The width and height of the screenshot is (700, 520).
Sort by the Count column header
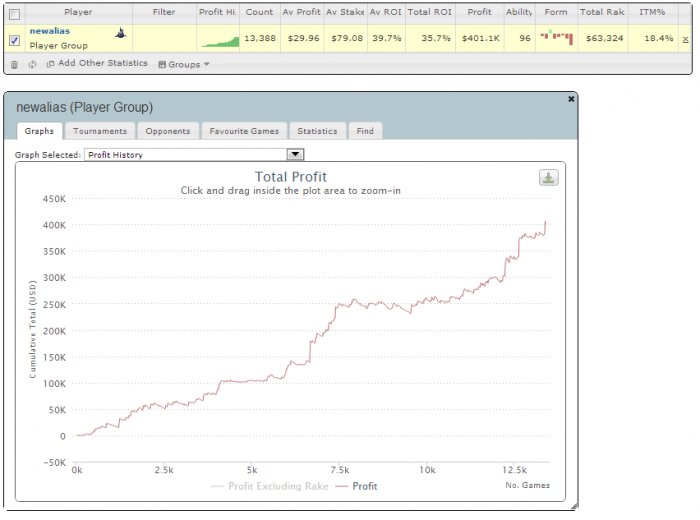pos(259,12)
